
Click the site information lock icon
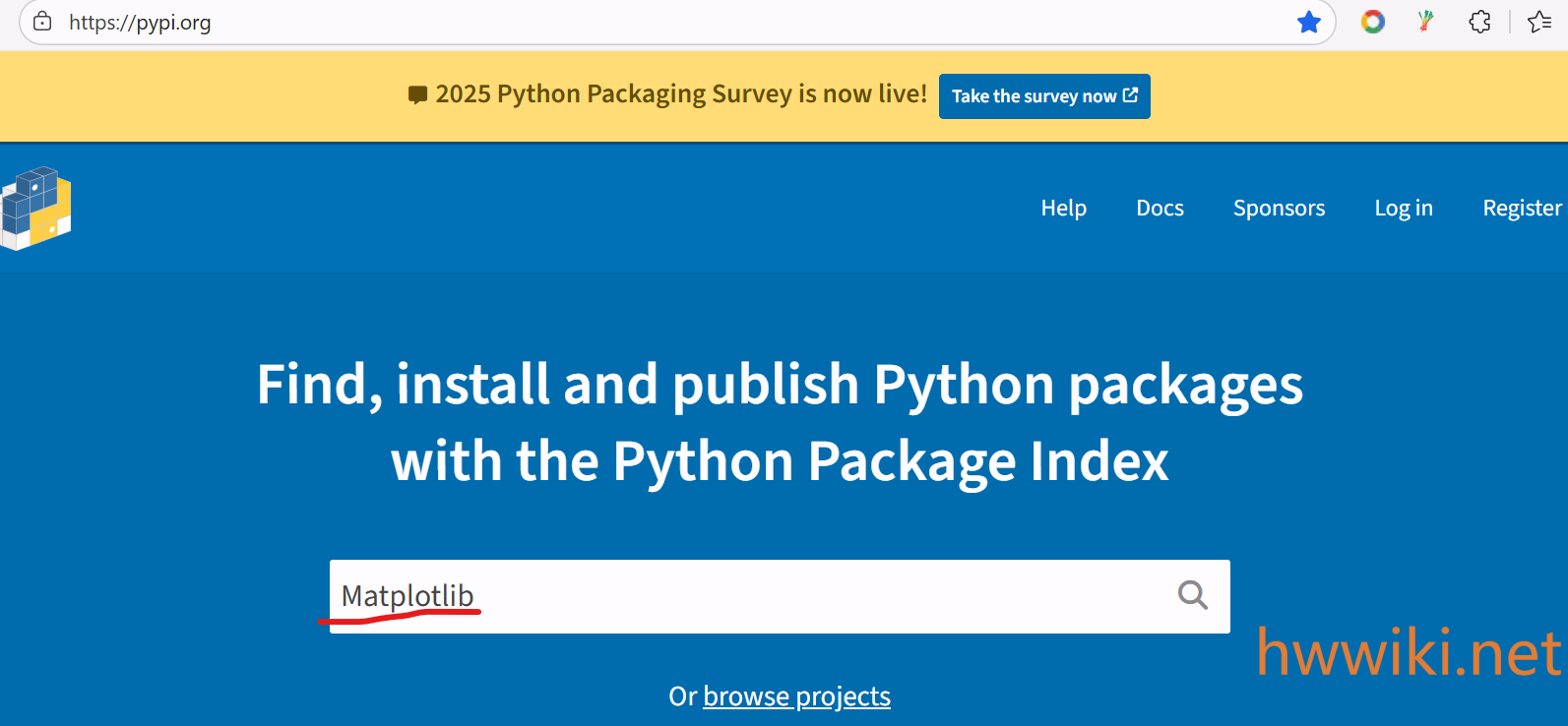[42, 22]
